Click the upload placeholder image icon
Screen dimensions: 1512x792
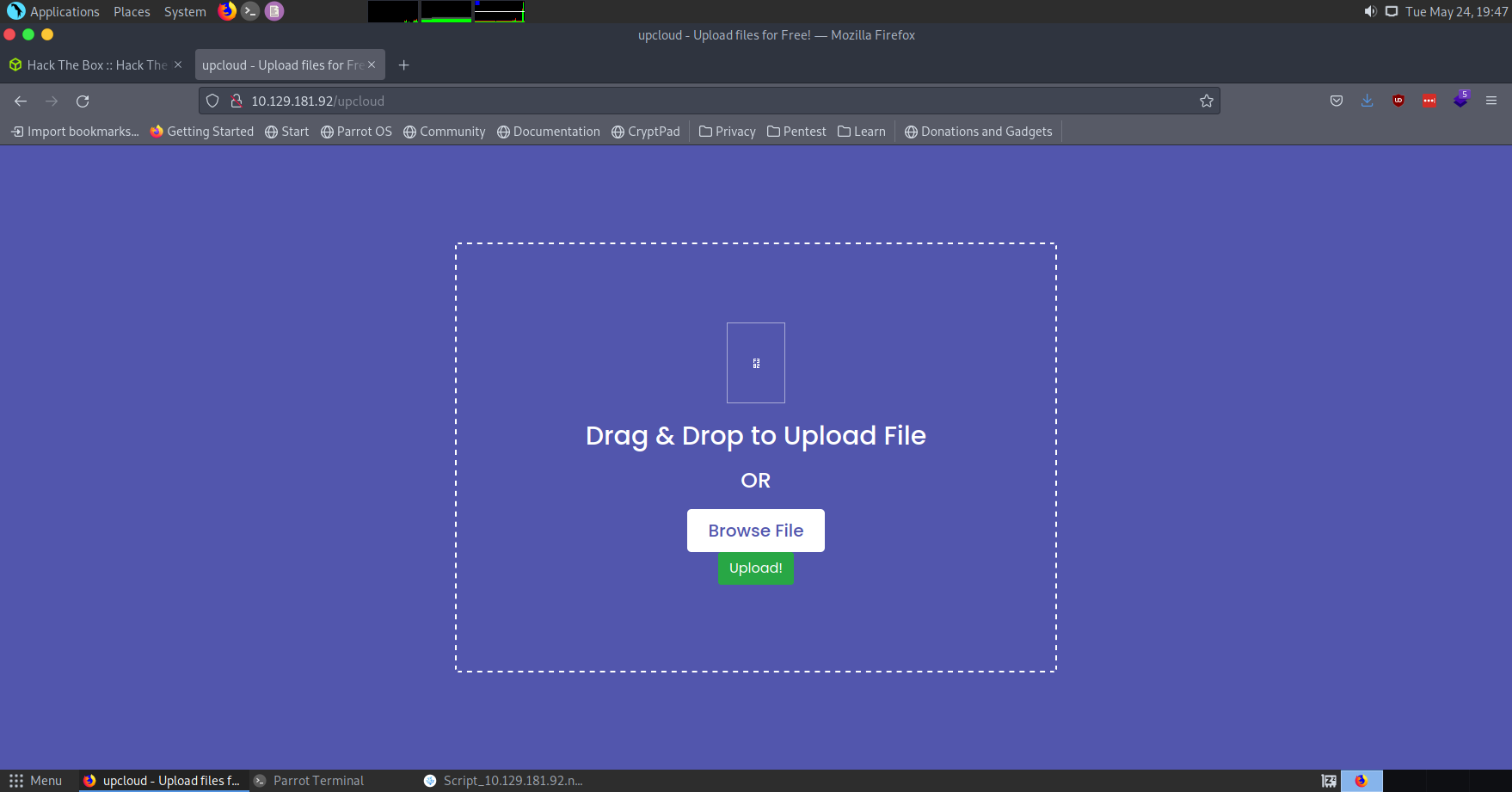(756, 363)
